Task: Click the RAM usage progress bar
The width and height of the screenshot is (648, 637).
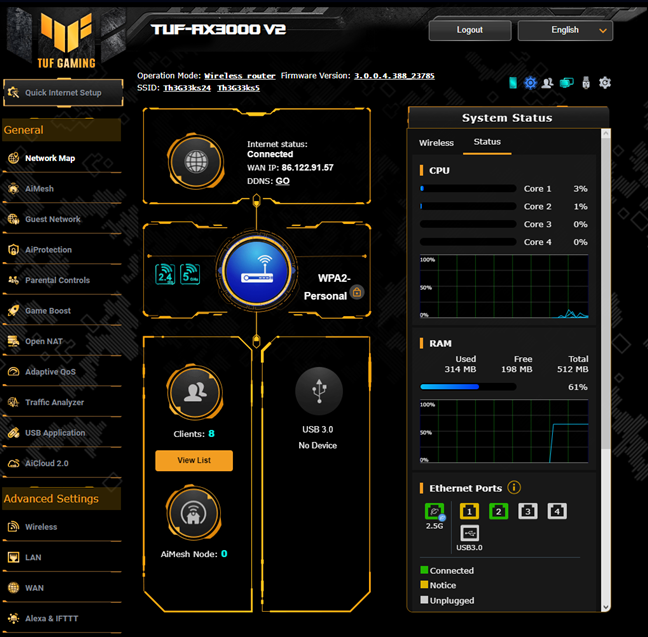Action: [468, 387]
